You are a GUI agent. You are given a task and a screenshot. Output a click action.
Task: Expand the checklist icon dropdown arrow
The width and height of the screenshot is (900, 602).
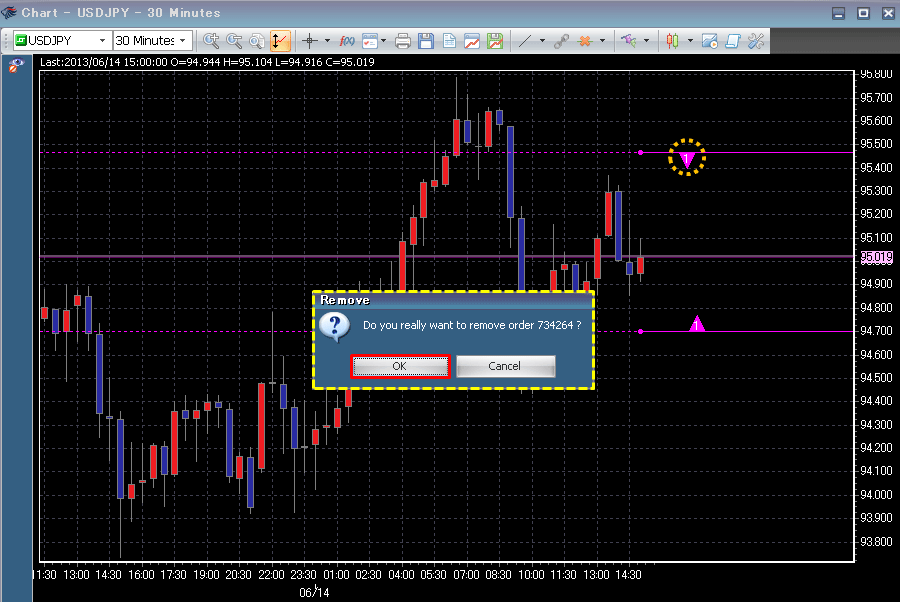coord(383,41)
